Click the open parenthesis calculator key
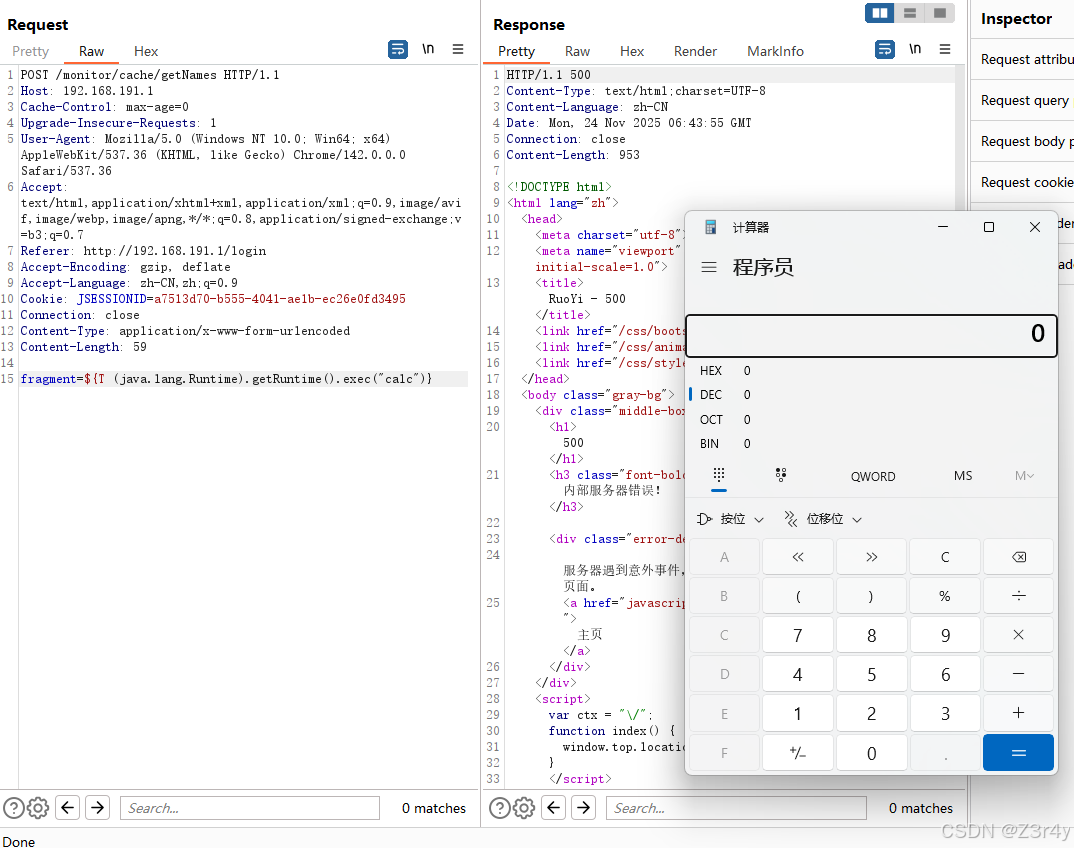This screenshot has width=1074, height=848. click(798, 596)
